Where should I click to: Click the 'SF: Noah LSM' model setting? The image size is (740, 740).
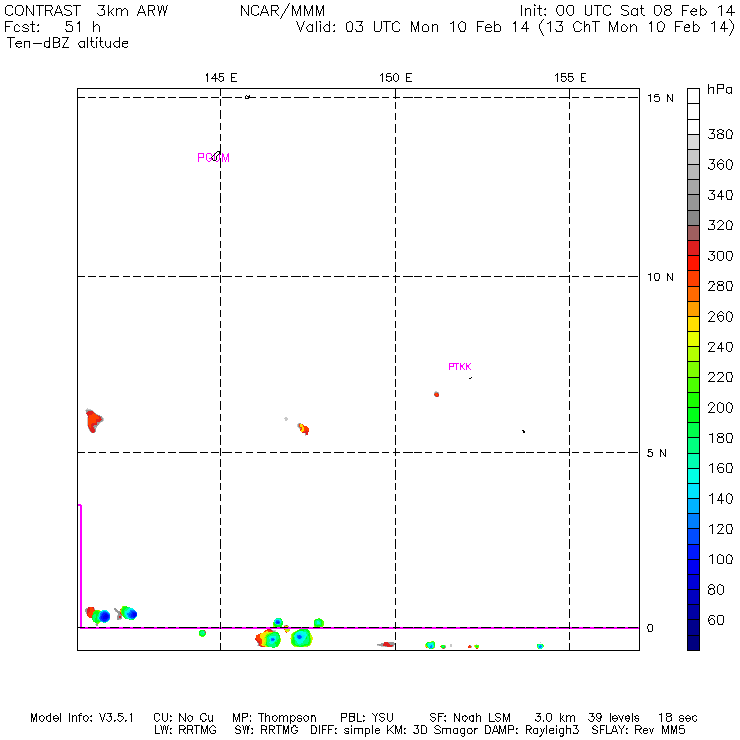470,718
